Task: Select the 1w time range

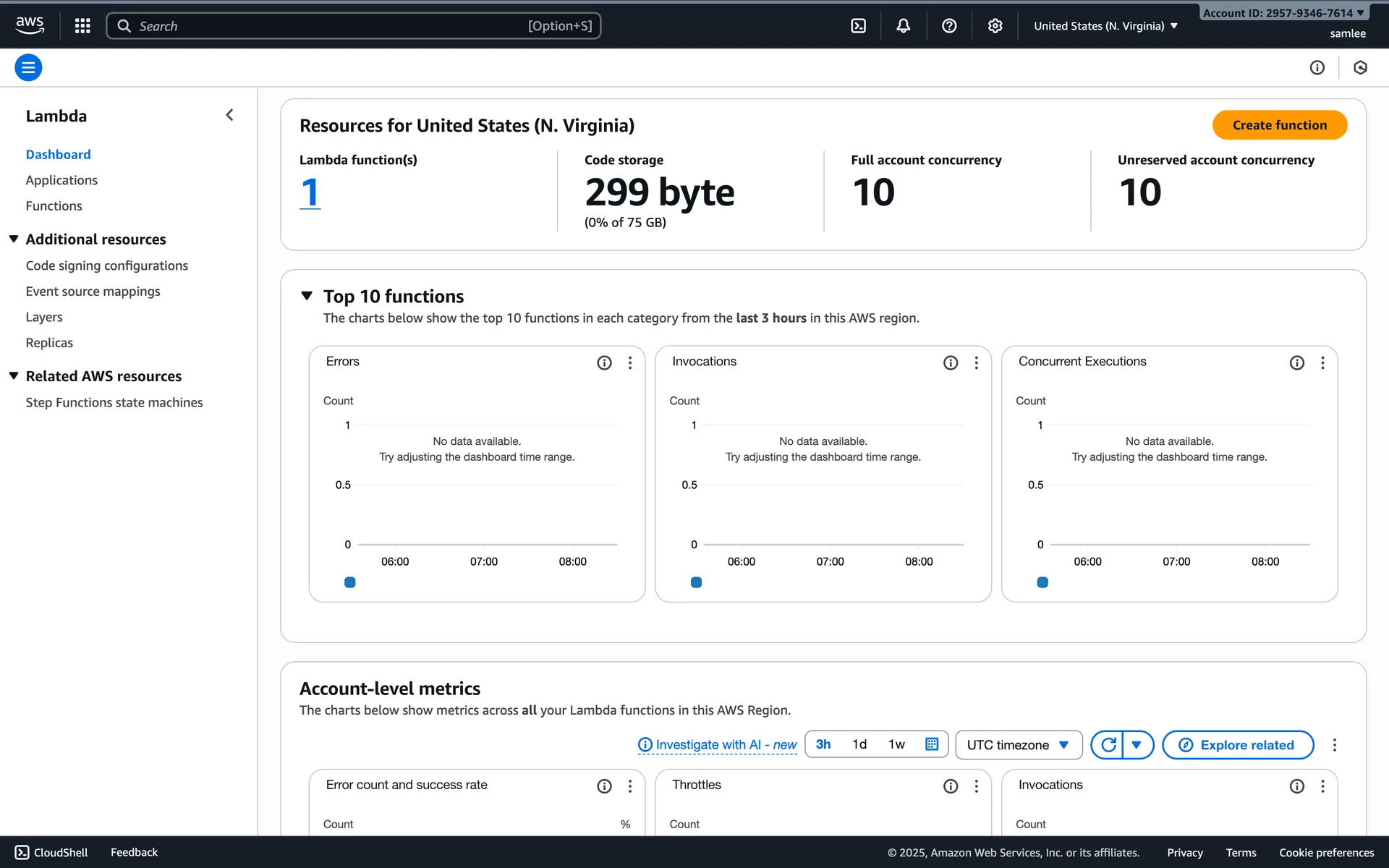Action: (x=896, y=744)
